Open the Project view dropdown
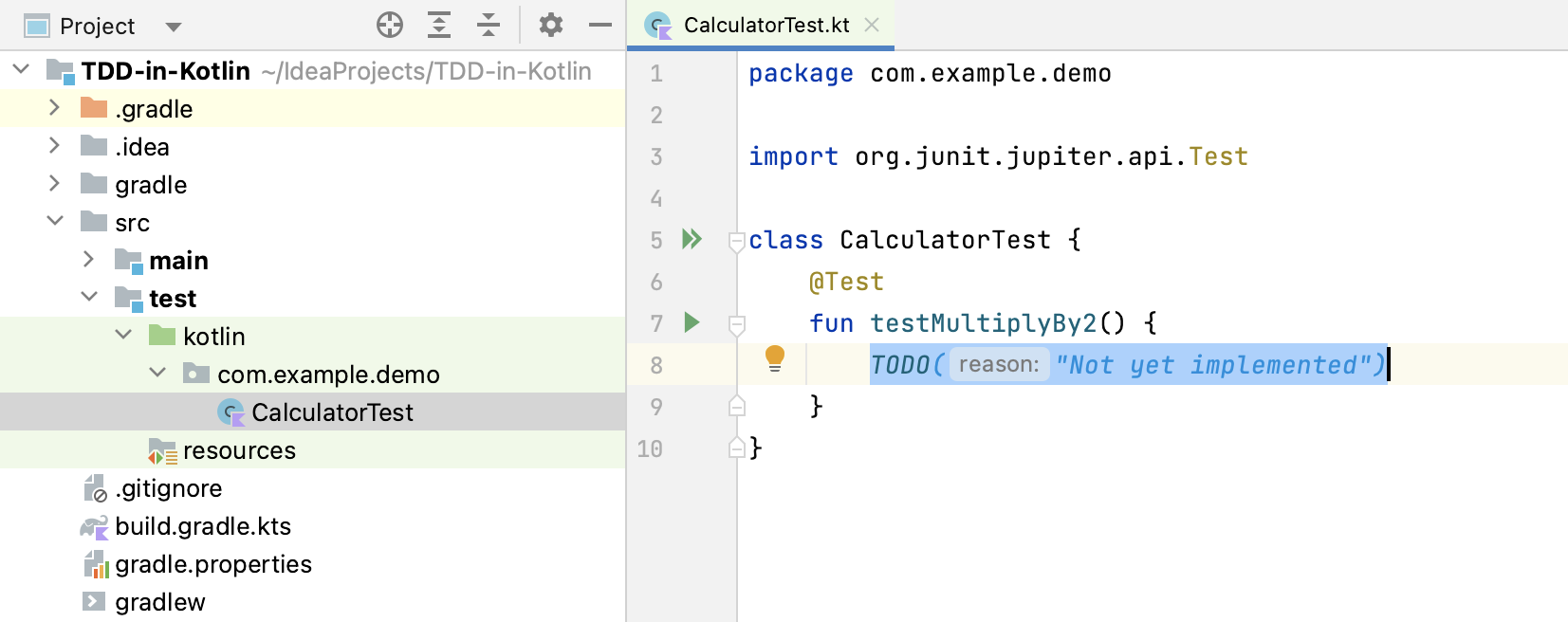The height and width of the screenshot is (622, 1568). 174,27
